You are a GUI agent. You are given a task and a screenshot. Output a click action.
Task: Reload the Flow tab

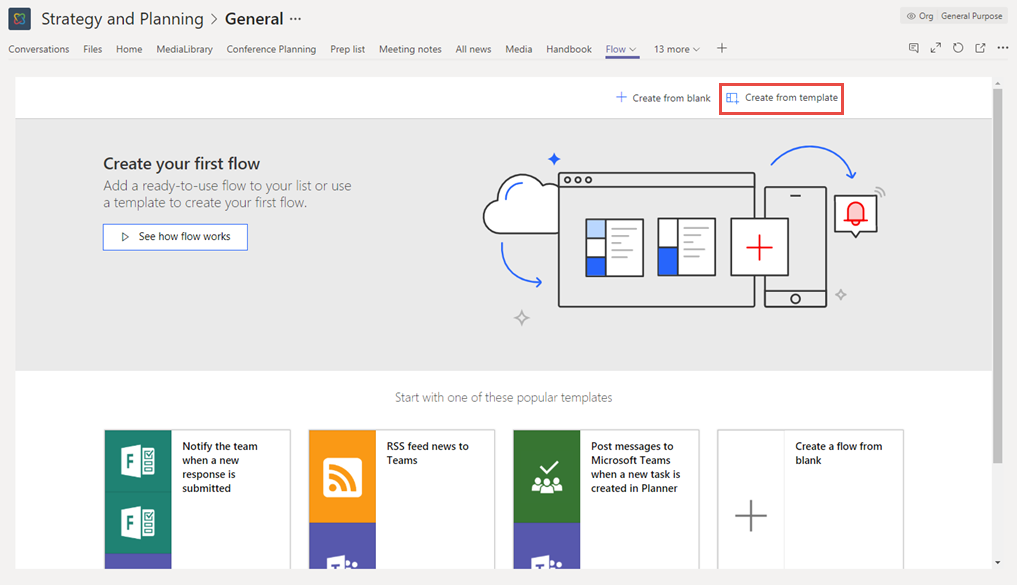click(958, 48)
